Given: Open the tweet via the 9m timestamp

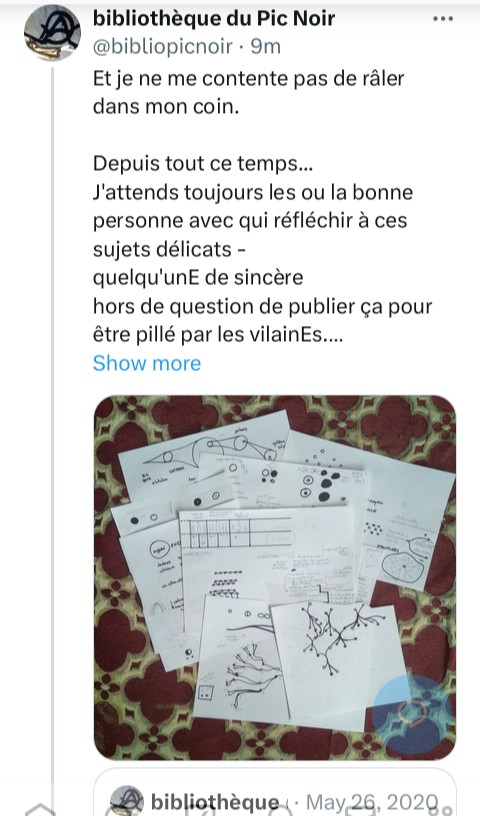Looking at the screenshot, I should pyautogui.click(x=266, y=46).
